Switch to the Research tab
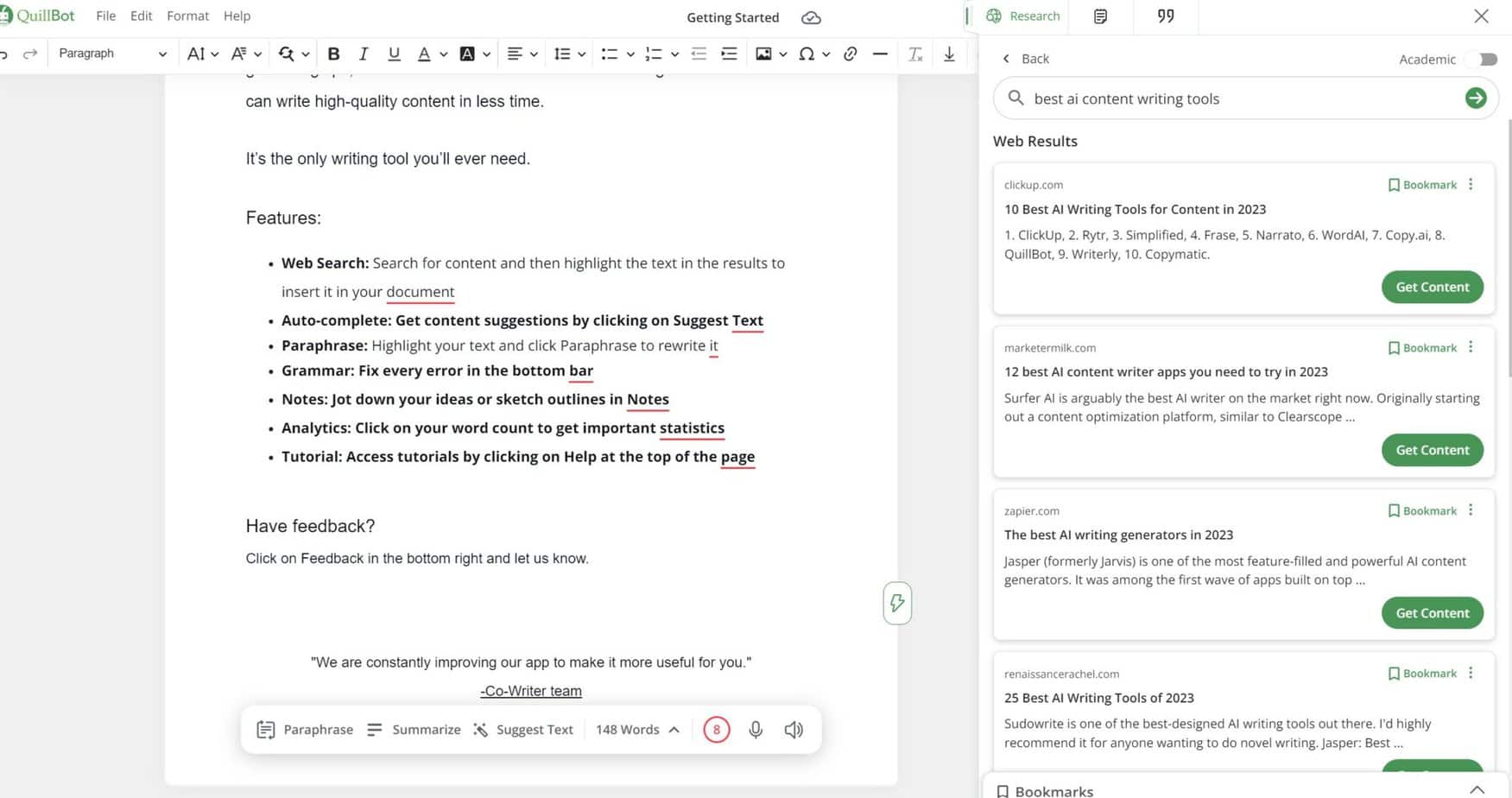 (1022, 16)
